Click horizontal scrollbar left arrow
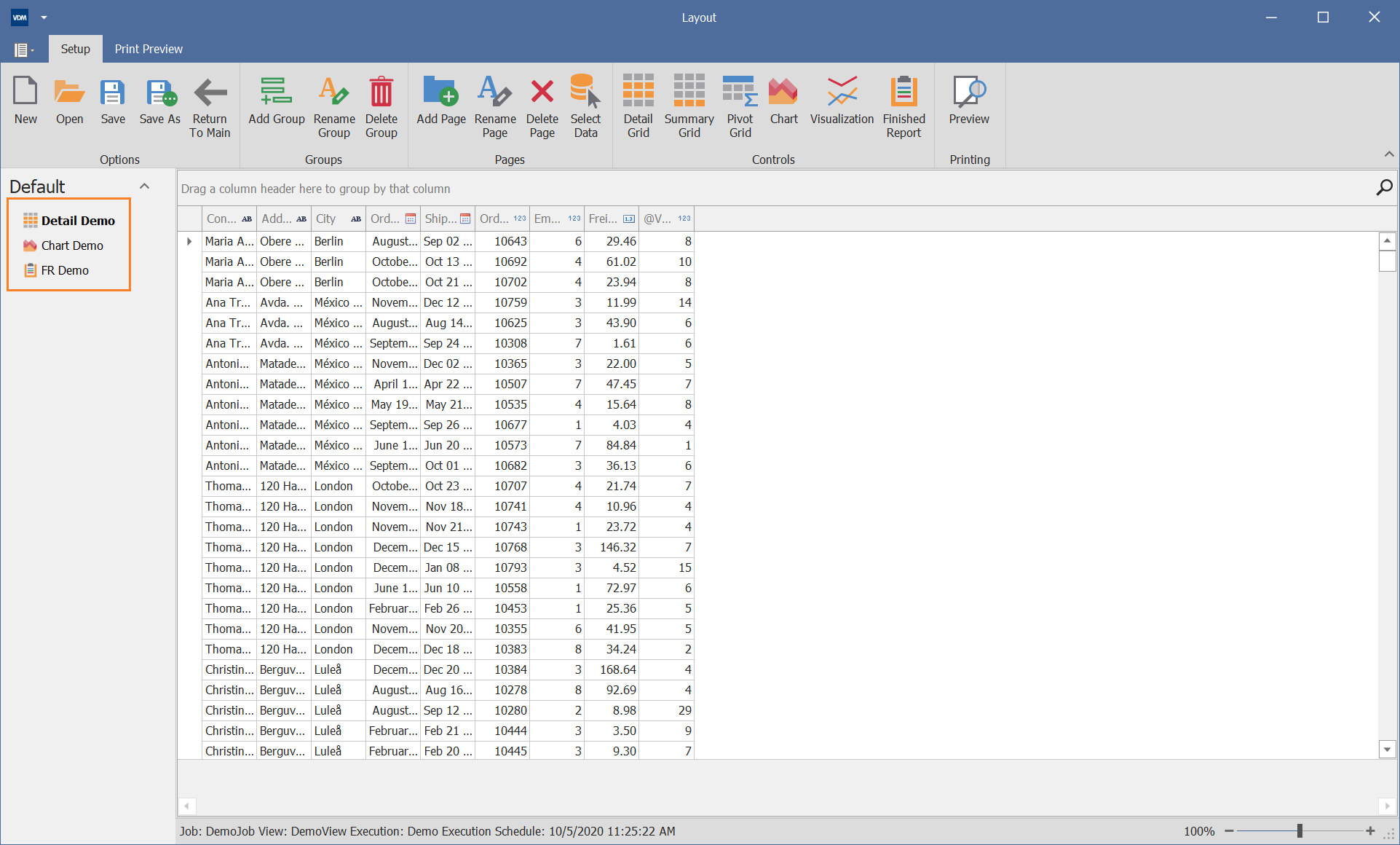 pyautogui.click(x=187, y=806)
